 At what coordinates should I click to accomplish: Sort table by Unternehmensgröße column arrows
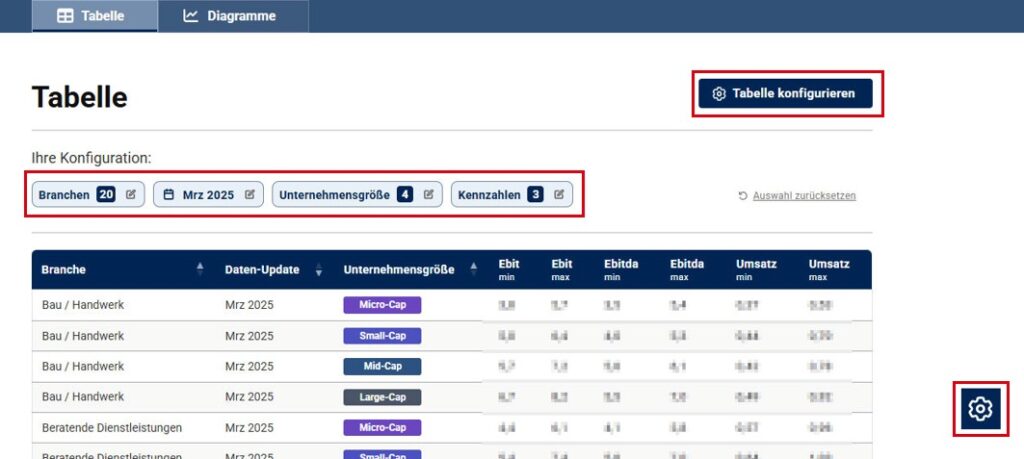473,269
